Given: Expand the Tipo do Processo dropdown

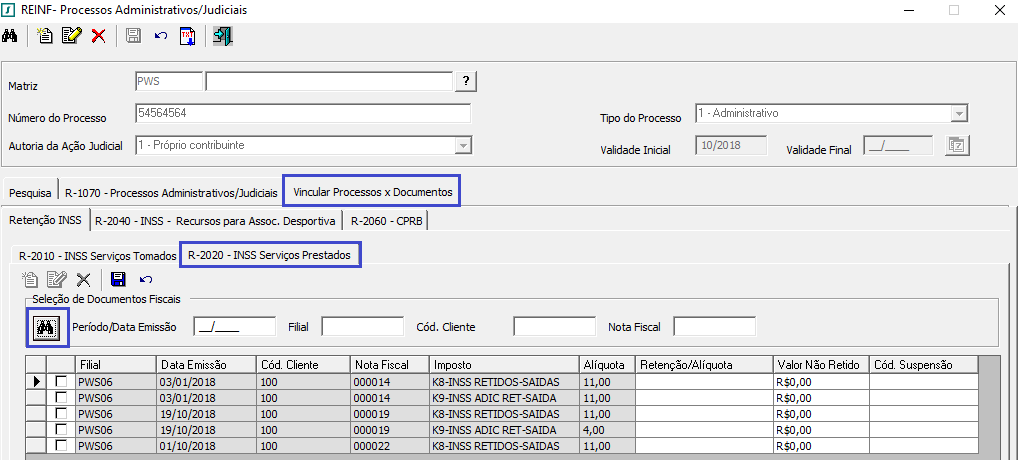Looking at the screenshot, I should click(x=959, y=114).
